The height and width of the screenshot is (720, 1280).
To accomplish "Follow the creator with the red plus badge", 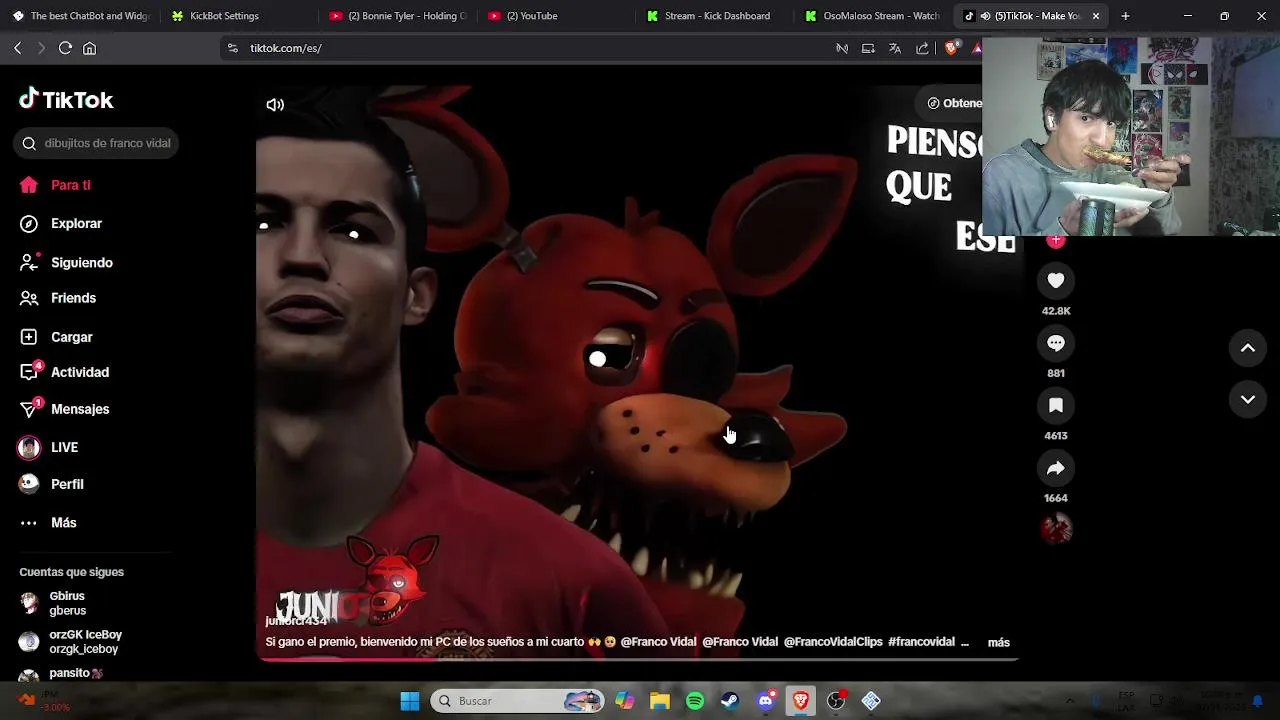I will coord(1056,240).
